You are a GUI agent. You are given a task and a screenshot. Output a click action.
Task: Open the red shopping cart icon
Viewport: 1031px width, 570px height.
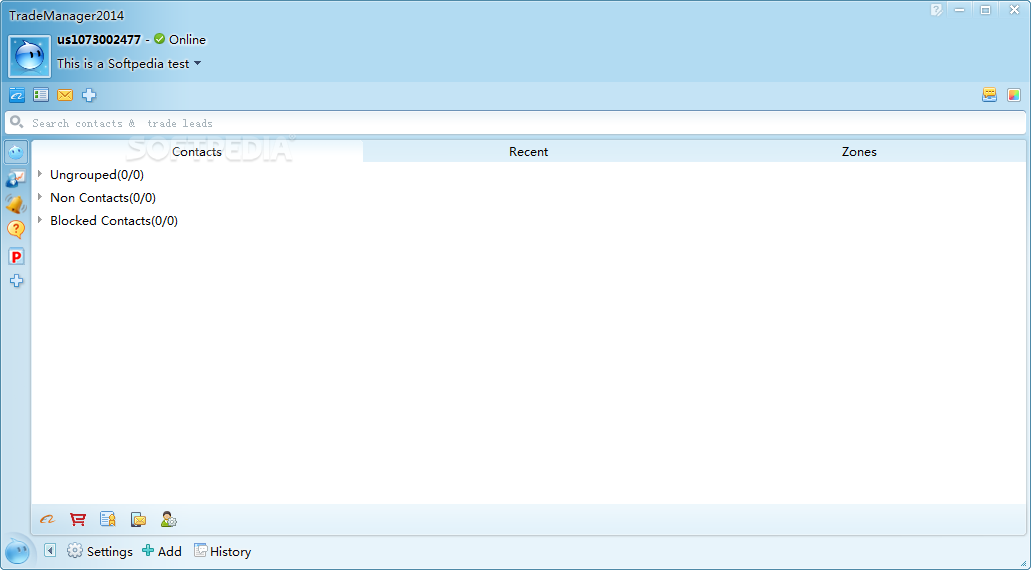coord(78,519)
